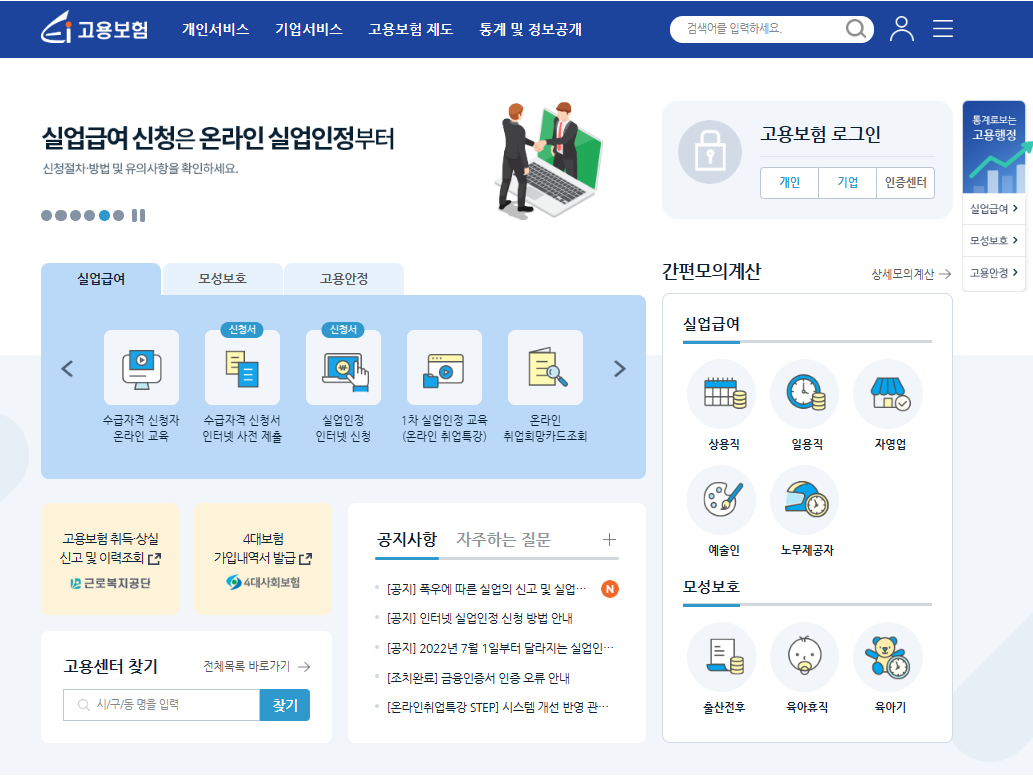Open notice 2022년 7월 1일부터 달라지는 실업인
Viewport: 1033px width, 779px height.
500,648
